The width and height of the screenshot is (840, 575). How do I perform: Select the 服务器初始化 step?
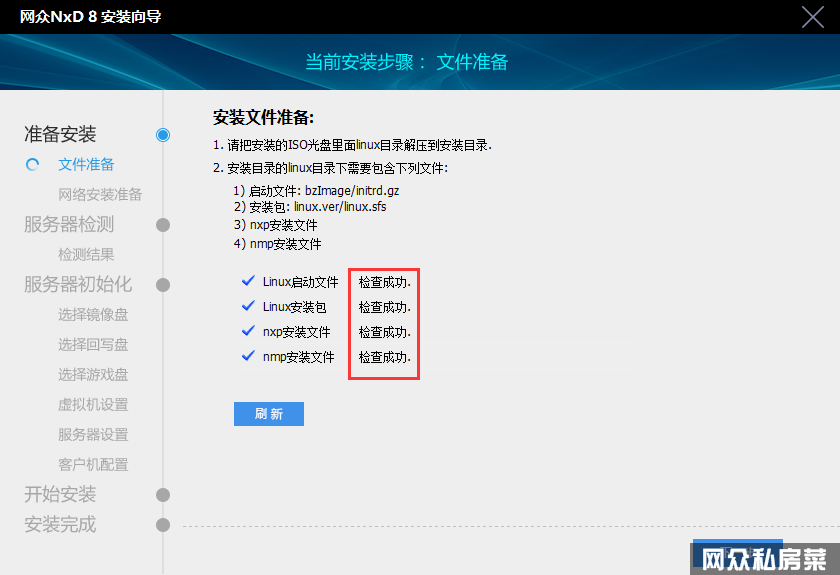[x=78, y=284]
